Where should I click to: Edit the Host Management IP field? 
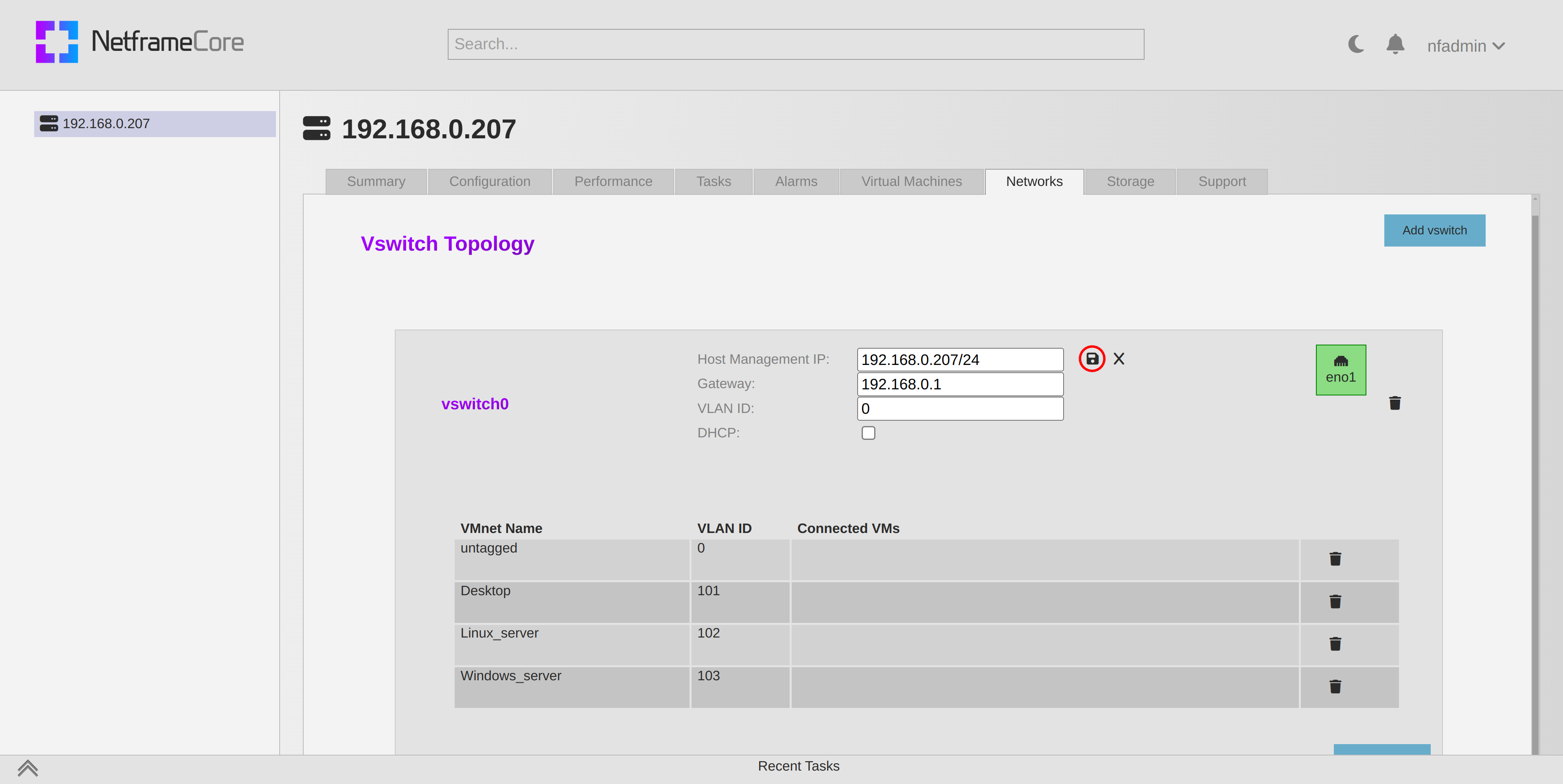(x=960, y=360)
